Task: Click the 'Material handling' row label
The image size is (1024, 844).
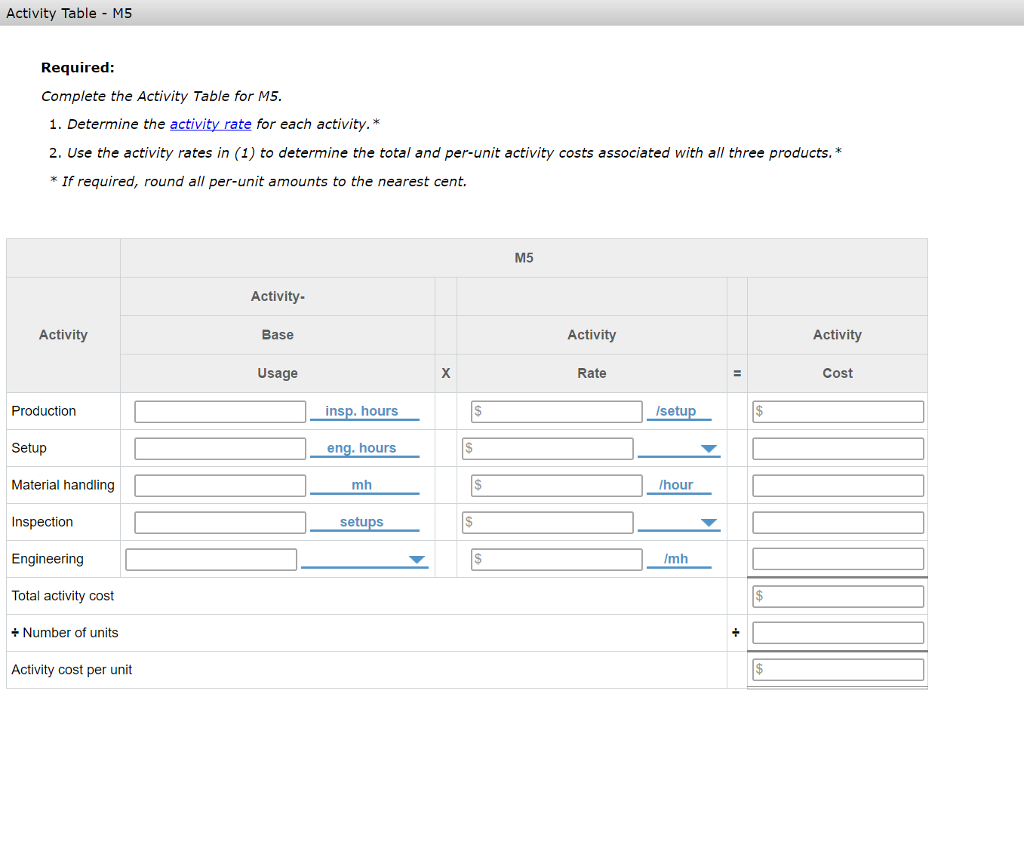Action: [x=63, y=485]
